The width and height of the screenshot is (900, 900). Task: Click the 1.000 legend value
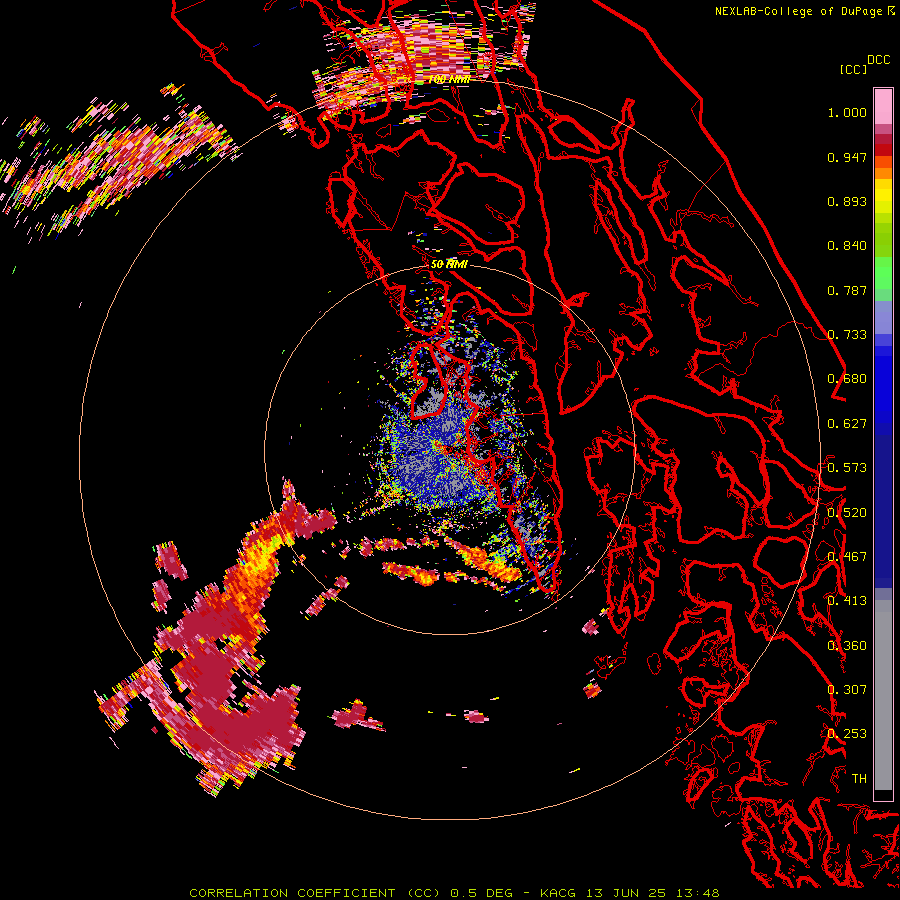(847, 112)
